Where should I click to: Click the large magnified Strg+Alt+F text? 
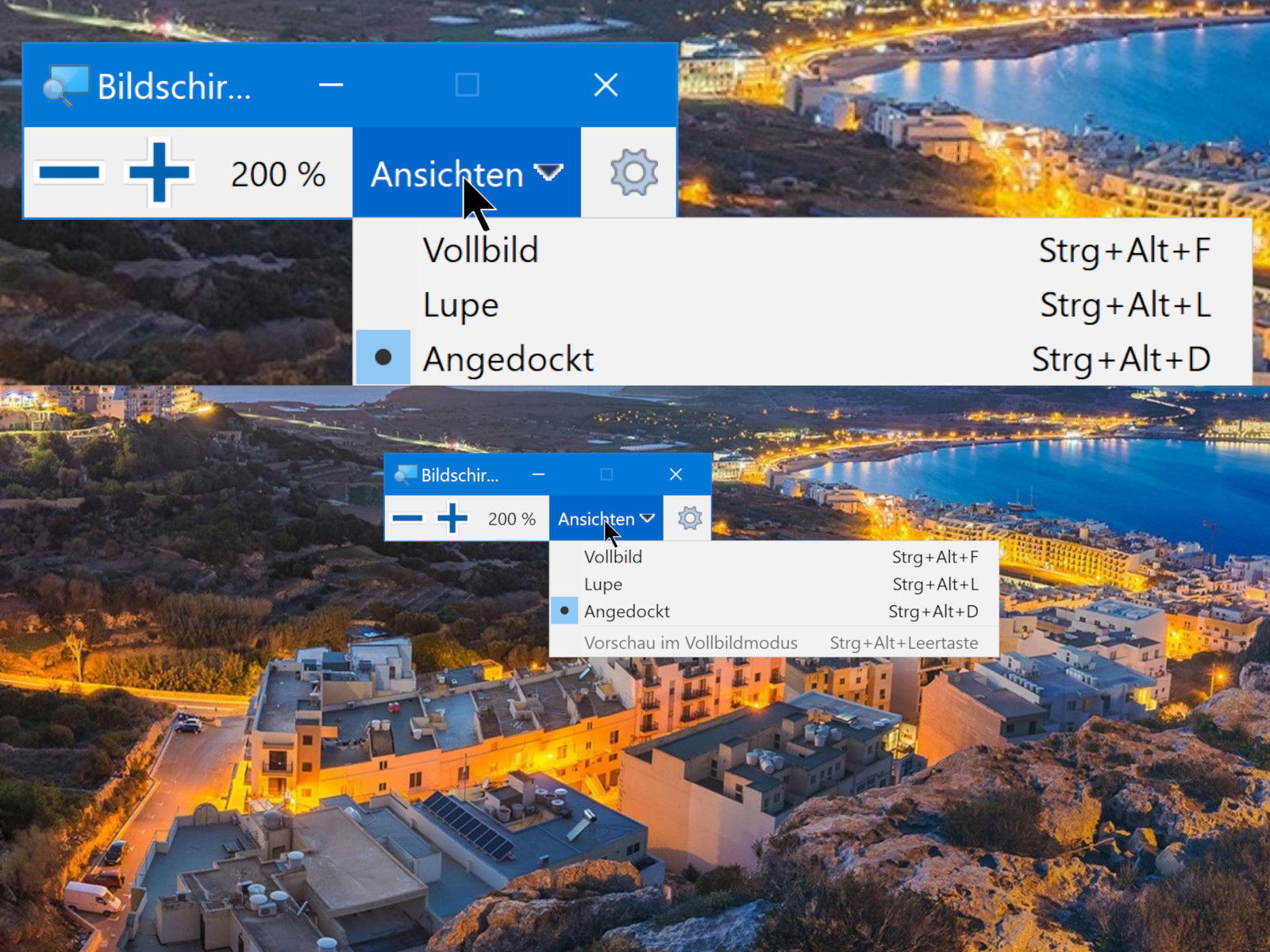[1125, 251]
